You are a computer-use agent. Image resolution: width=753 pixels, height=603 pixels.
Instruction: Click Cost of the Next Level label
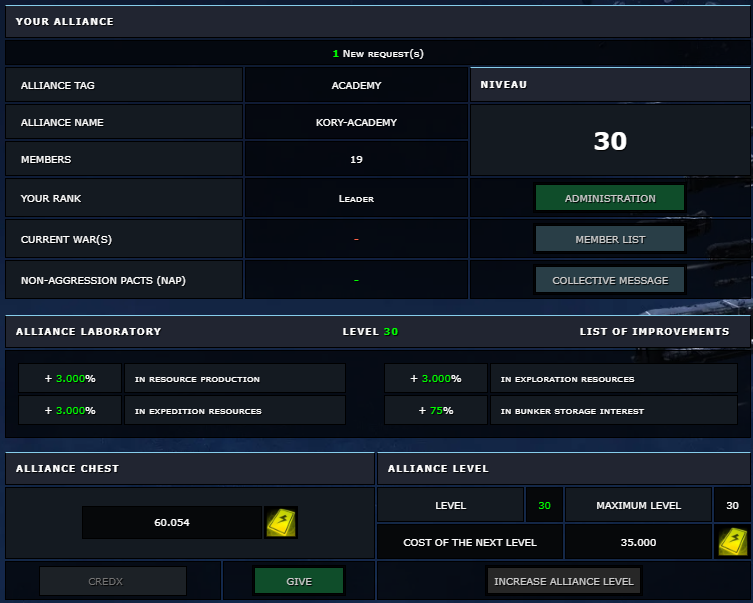[x=470, y=543]
